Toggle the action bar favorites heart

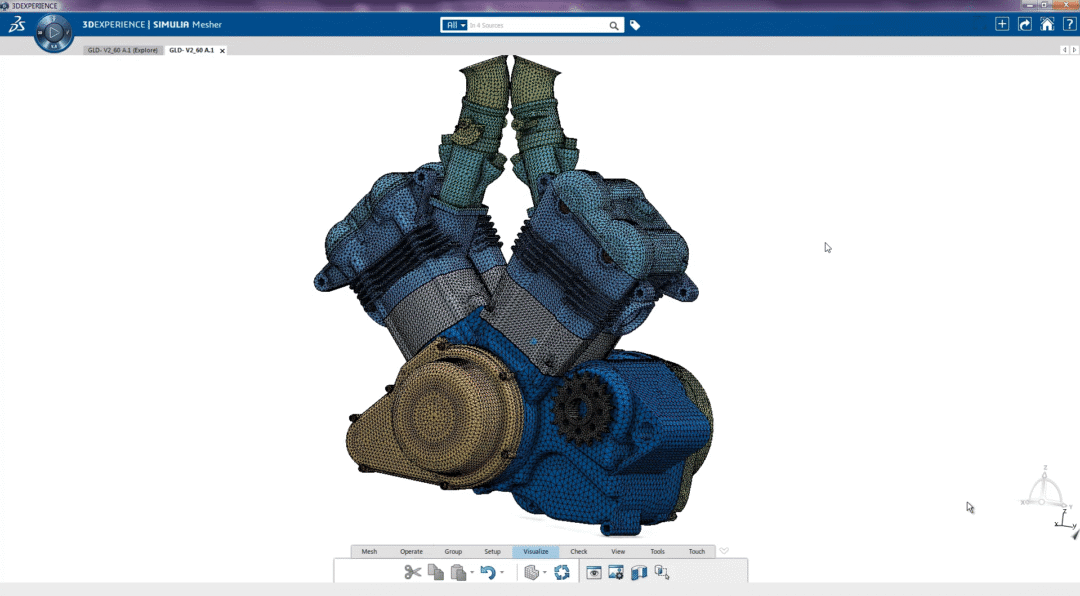(x=724, y=551)
